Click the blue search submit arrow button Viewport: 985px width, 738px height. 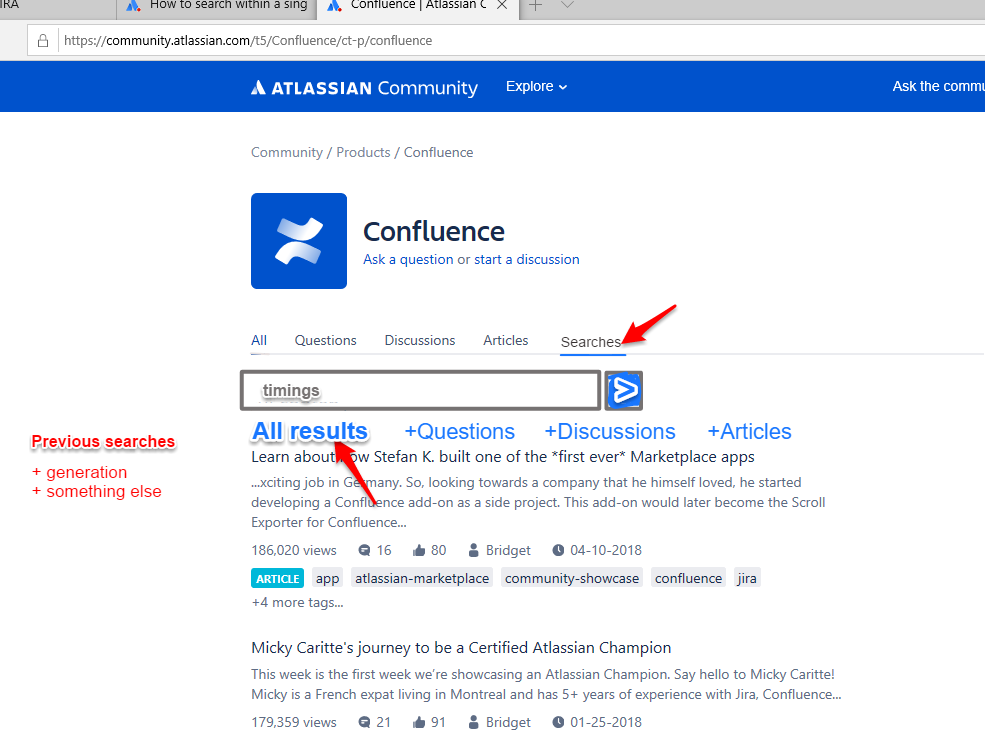point(623,391)
